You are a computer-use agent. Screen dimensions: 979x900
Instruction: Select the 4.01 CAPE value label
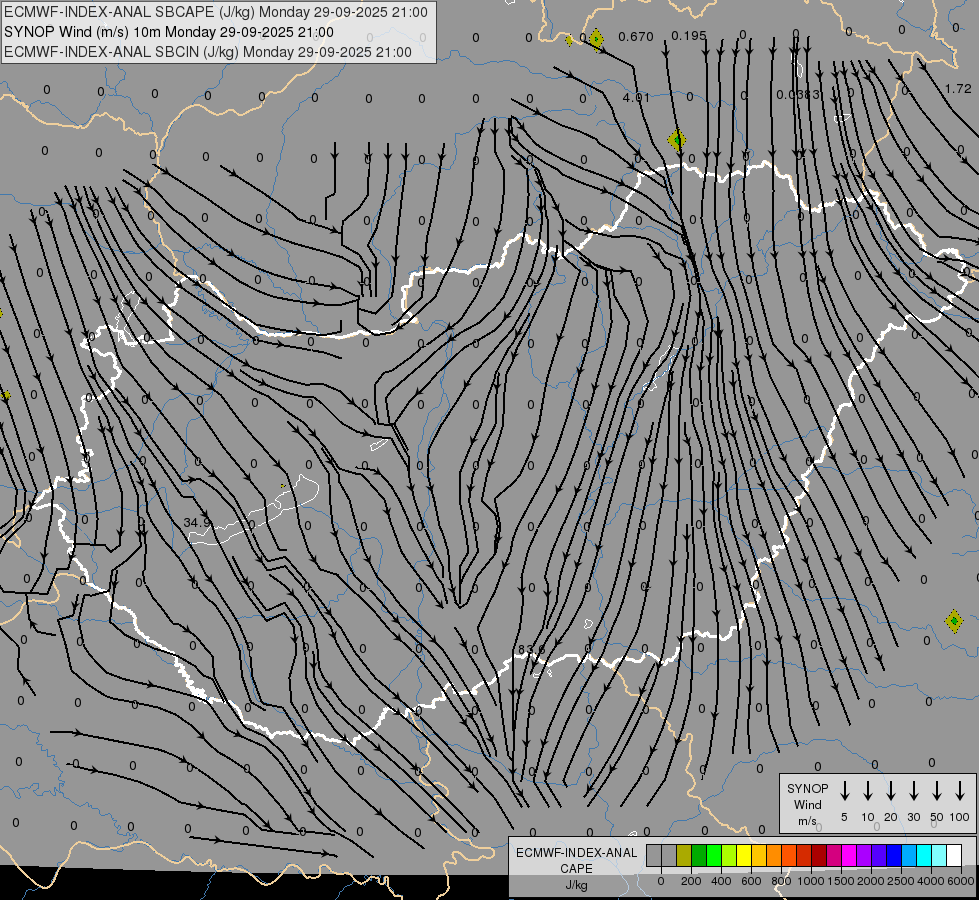pos(636,97)
